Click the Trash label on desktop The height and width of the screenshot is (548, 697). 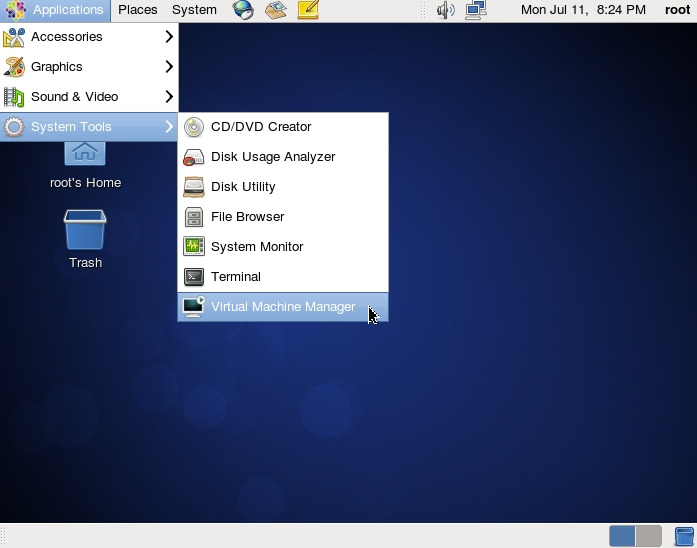tap(85, 263)
